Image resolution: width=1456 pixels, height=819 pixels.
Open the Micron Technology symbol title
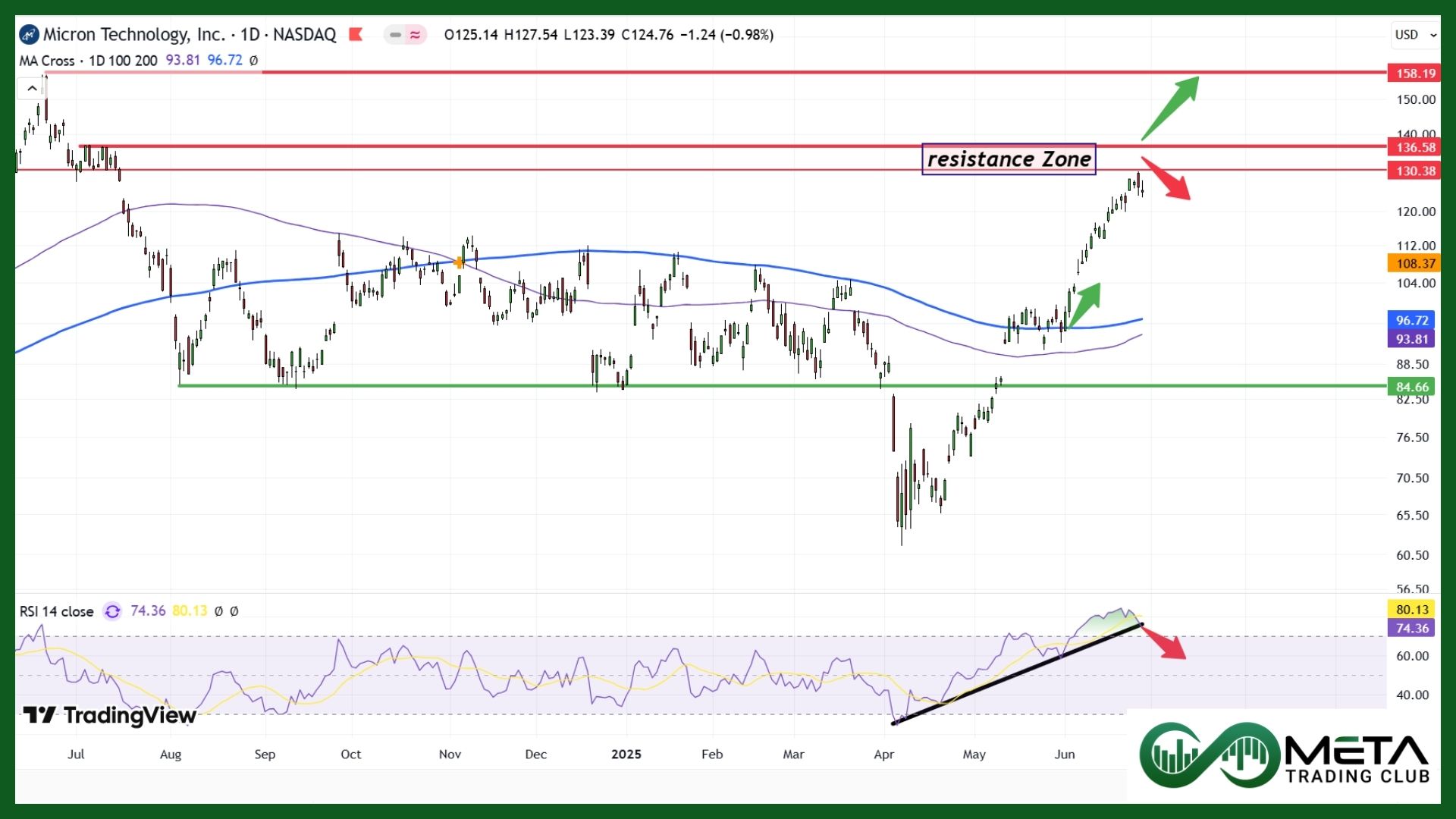pos(190,35)
